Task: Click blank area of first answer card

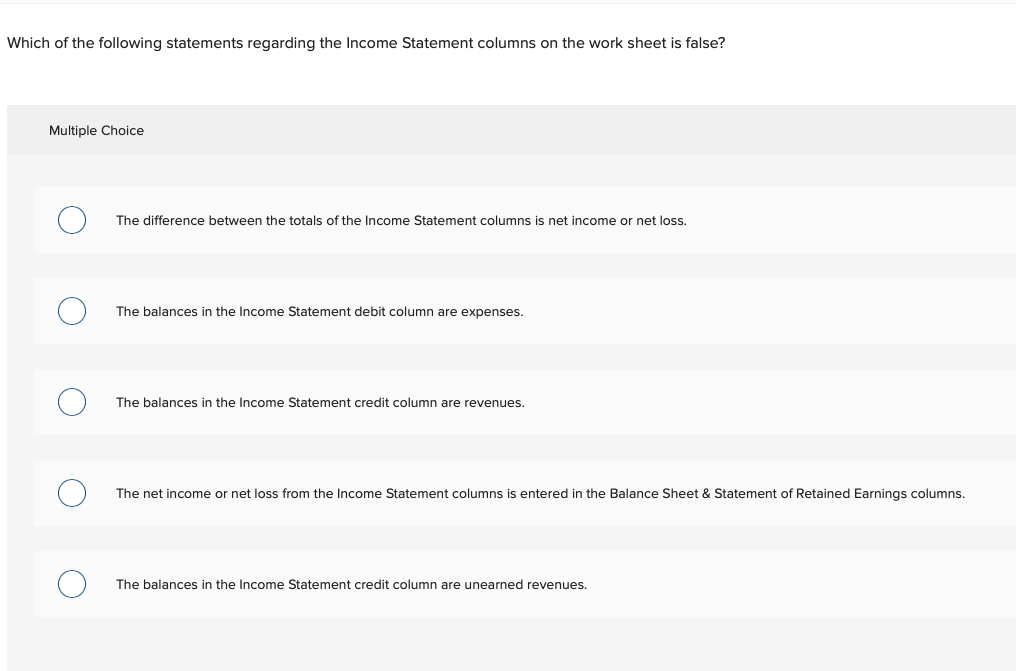Action: click(842, 220)
